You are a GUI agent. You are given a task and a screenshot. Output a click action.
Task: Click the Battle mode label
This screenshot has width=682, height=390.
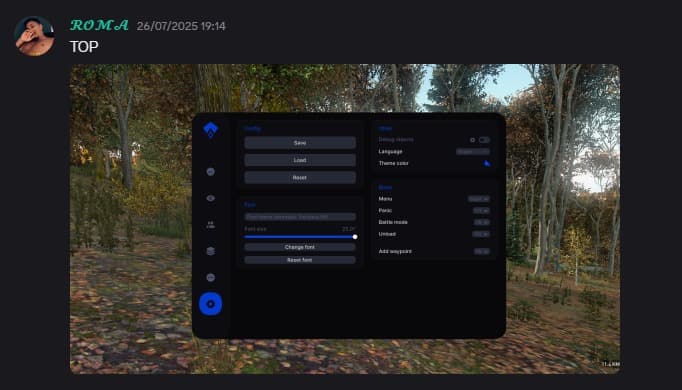(393, 222)
